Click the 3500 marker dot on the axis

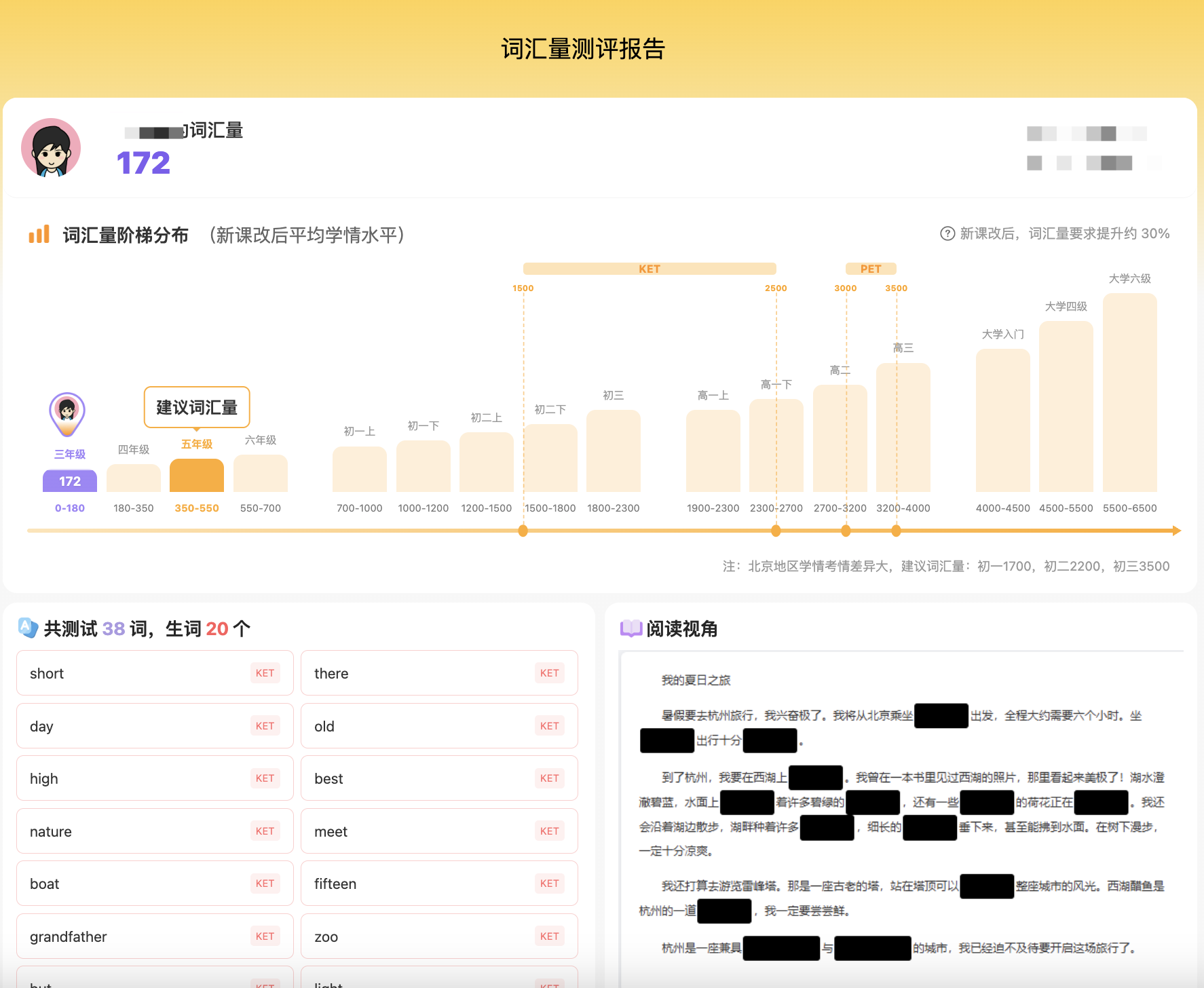897,531
